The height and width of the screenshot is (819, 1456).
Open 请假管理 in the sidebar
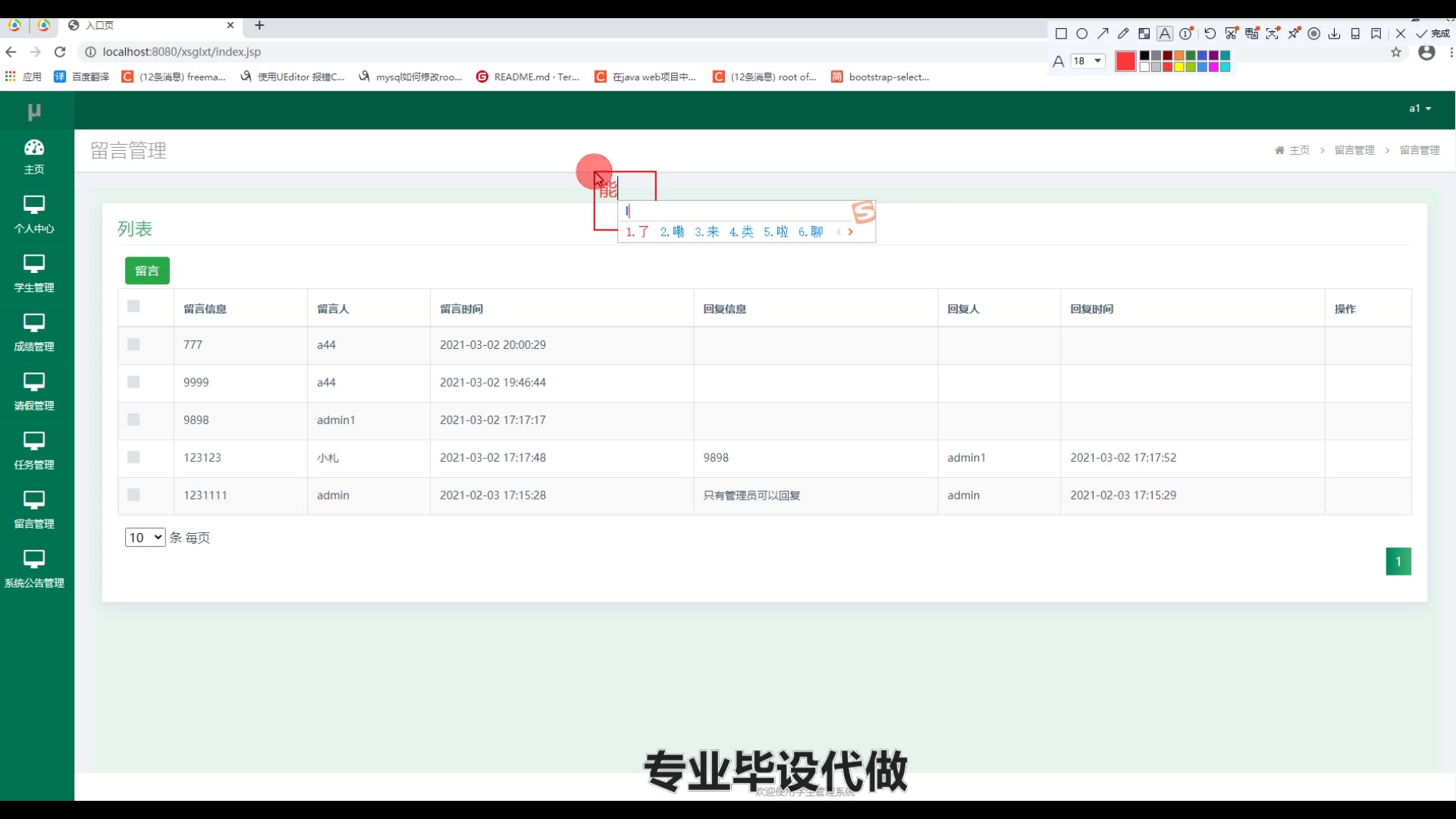point(34,392)
